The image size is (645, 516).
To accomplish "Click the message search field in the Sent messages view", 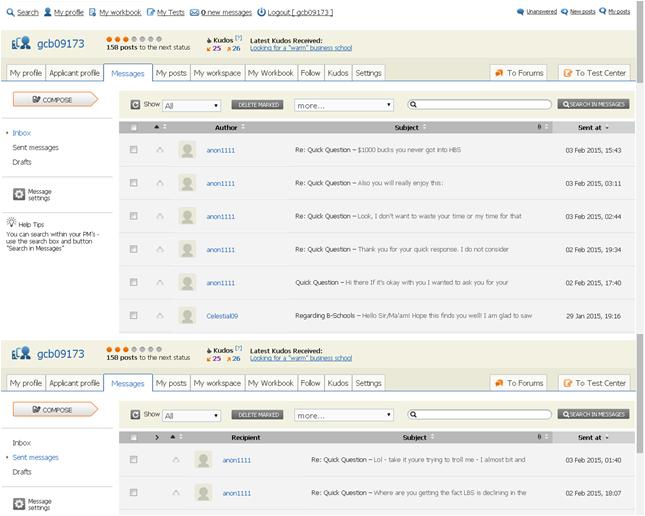I will [480, 414].
